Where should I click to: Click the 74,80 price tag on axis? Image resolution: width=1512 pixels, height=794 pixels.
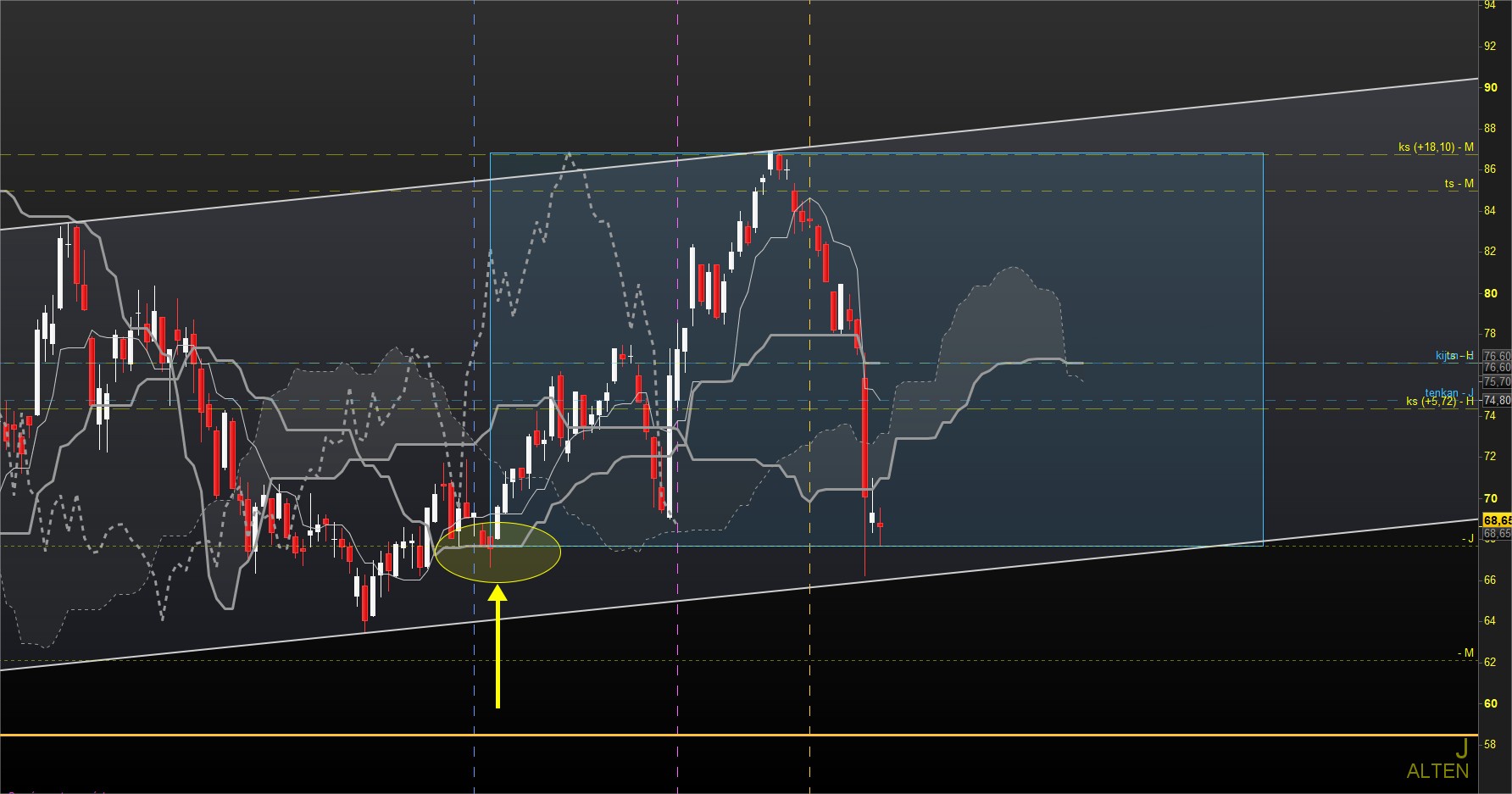[1497, 400]
